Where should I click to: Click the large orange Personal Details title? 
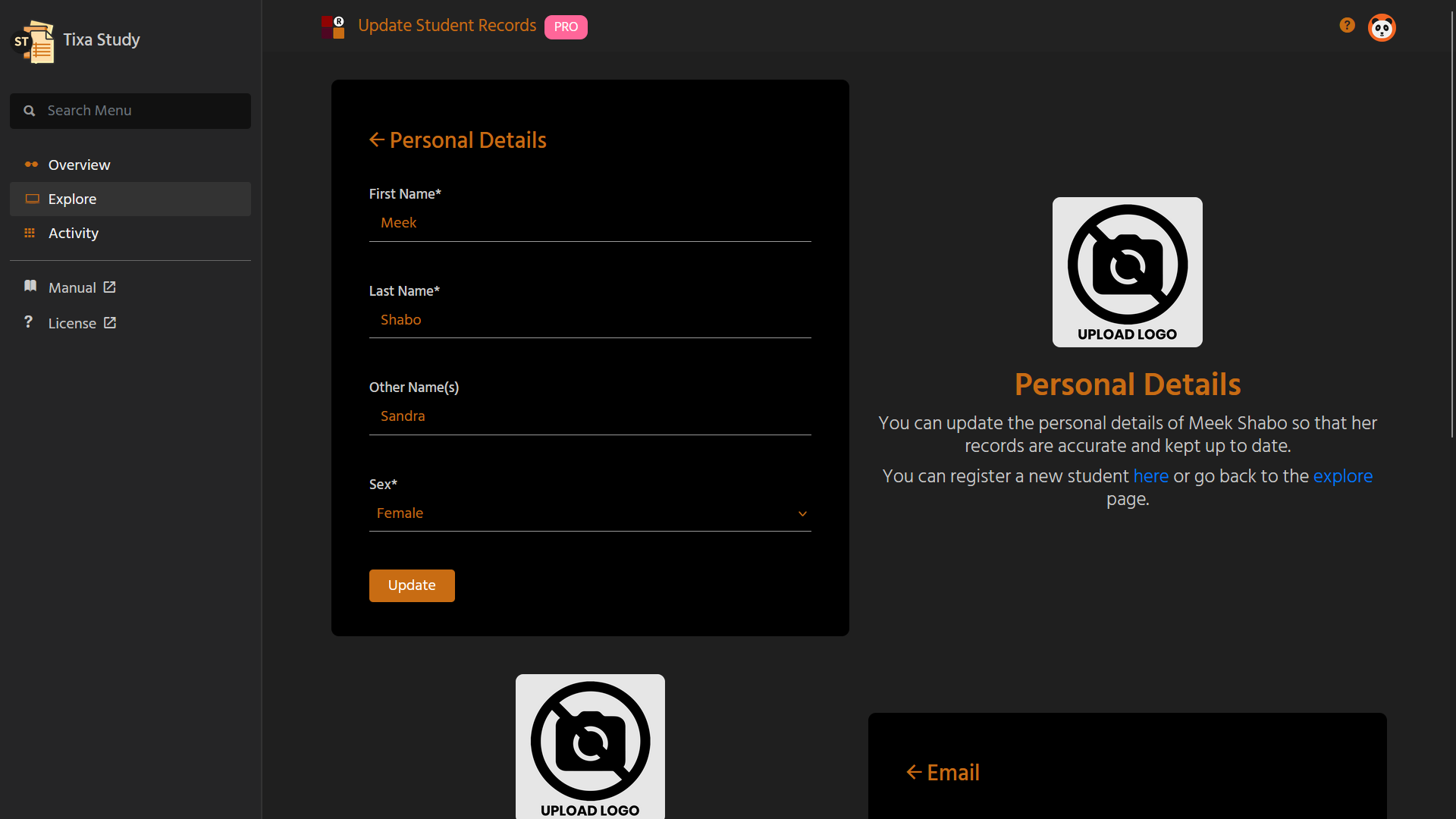[x=1128, y=384]
